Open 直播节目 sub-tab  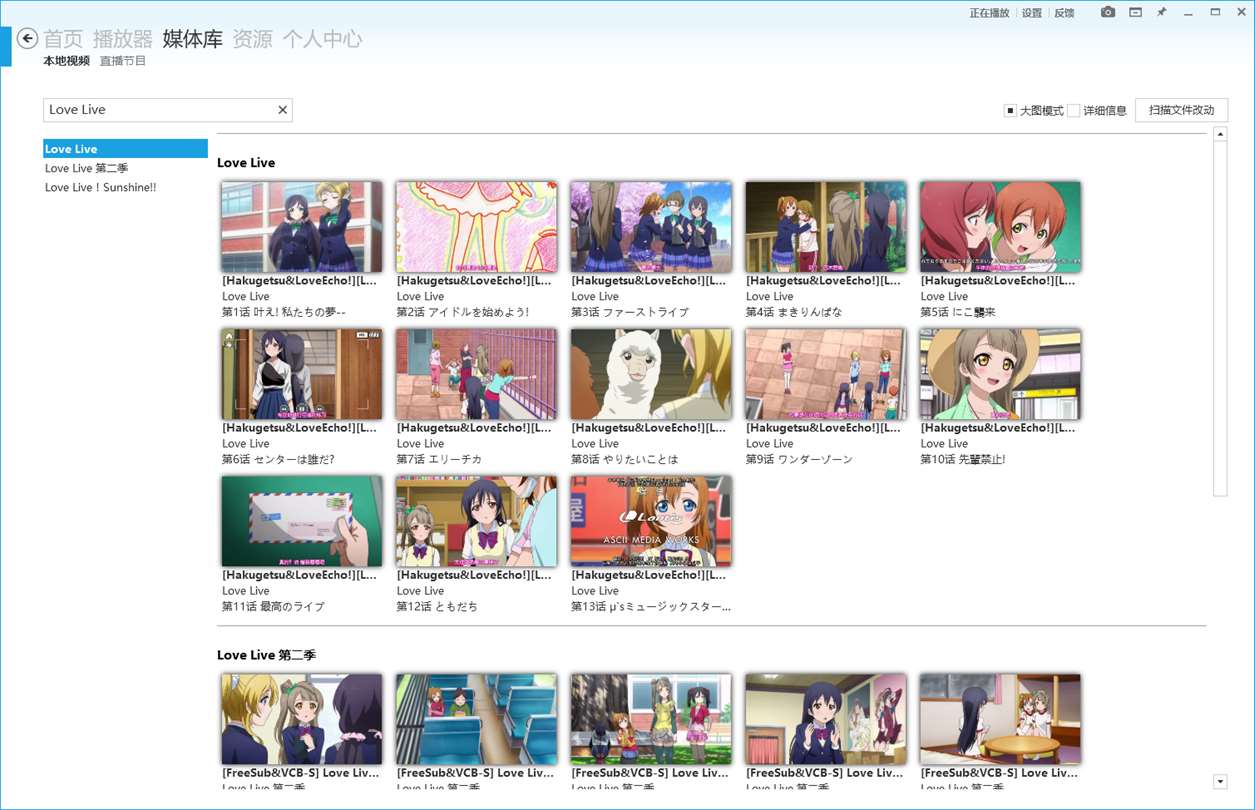pos(122,61)
